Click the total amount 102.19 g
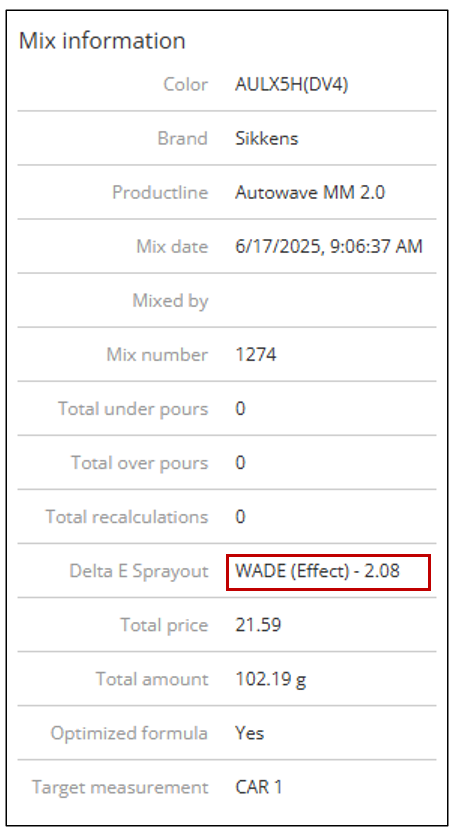Viewport: 453px width, 833px height. (271, 679)
